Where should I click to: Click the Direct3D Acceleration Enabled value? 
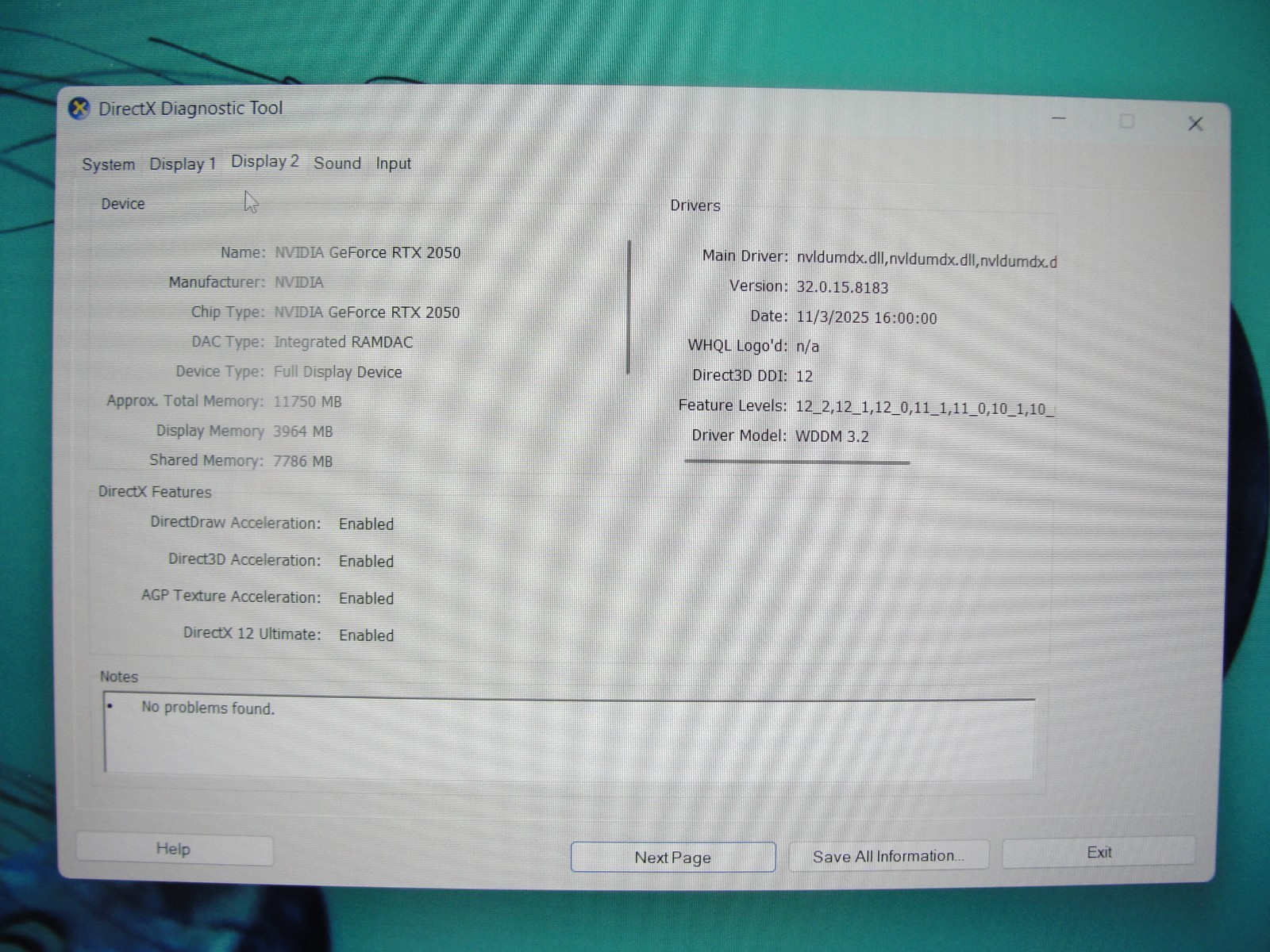click(x=367, y=562)
